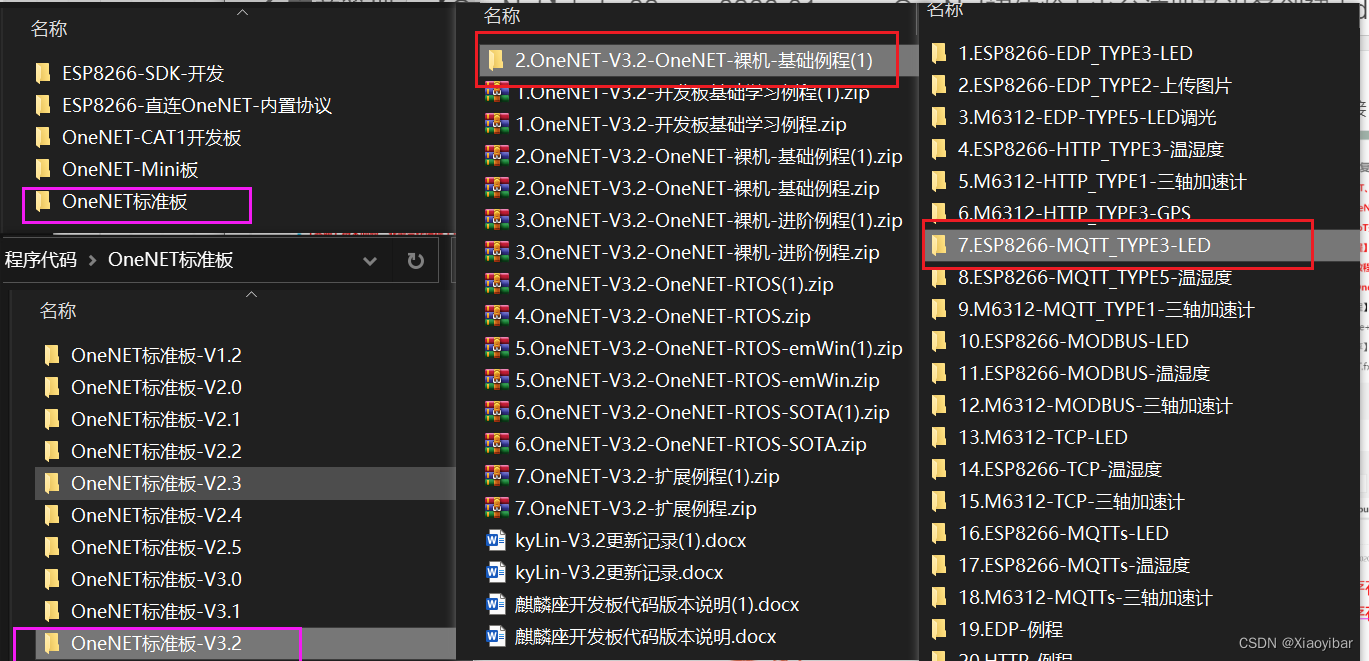Select 2.OneNET-V3.2-OneNET-裸机-基础例程(1).zip file name

point(709,156)
